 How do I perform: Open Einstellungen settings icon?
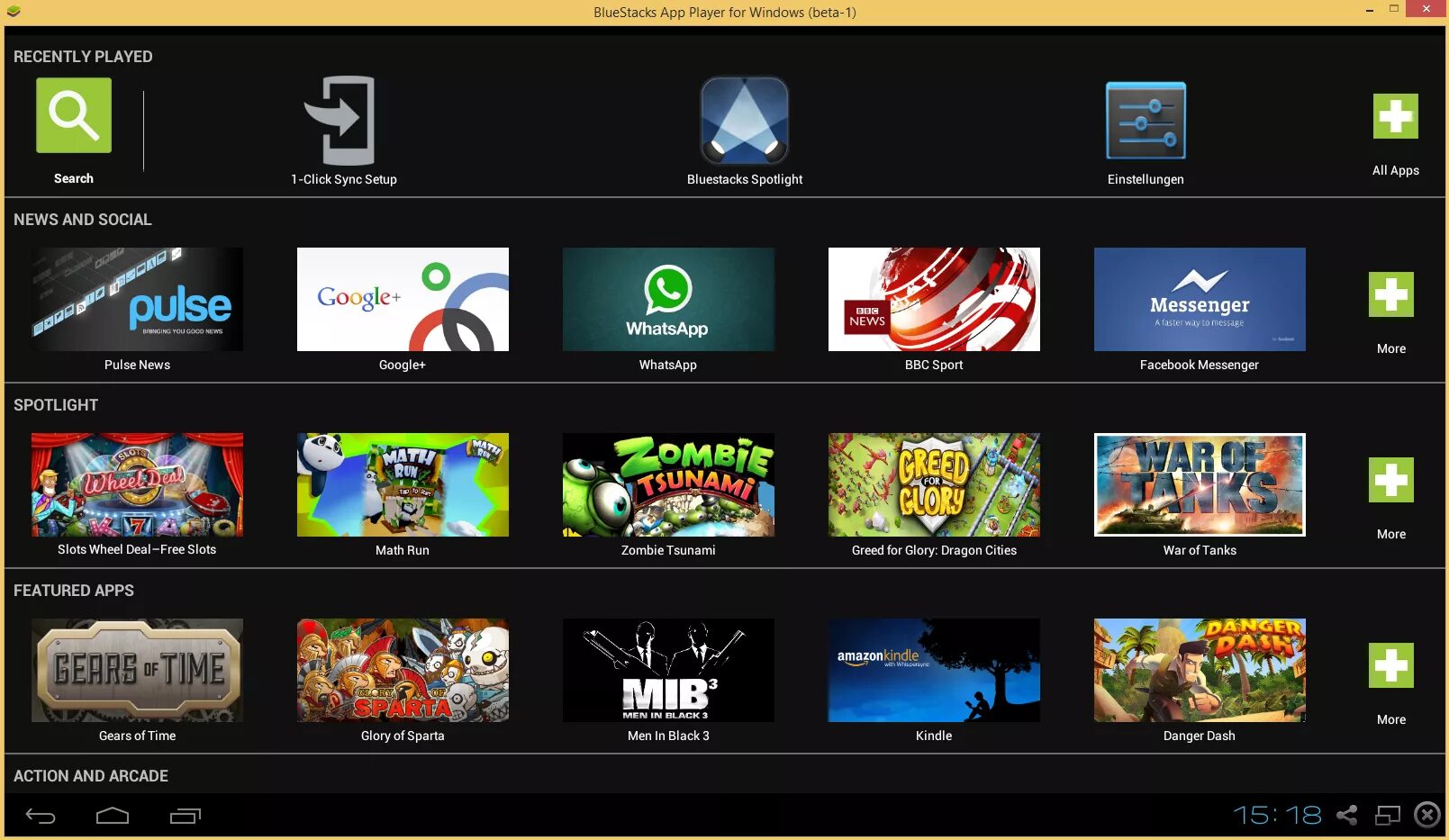(x=1146, y=121)
